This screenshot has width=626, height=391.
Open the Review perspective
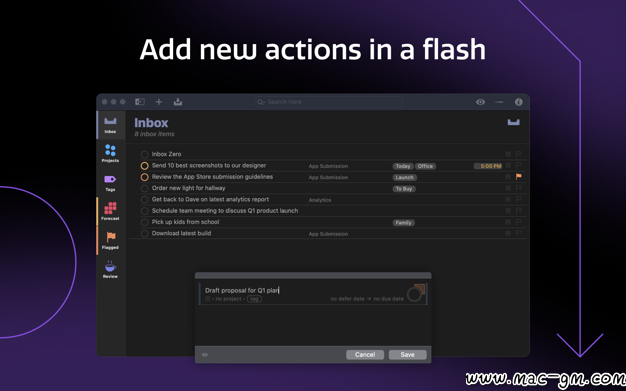point(110,269)
